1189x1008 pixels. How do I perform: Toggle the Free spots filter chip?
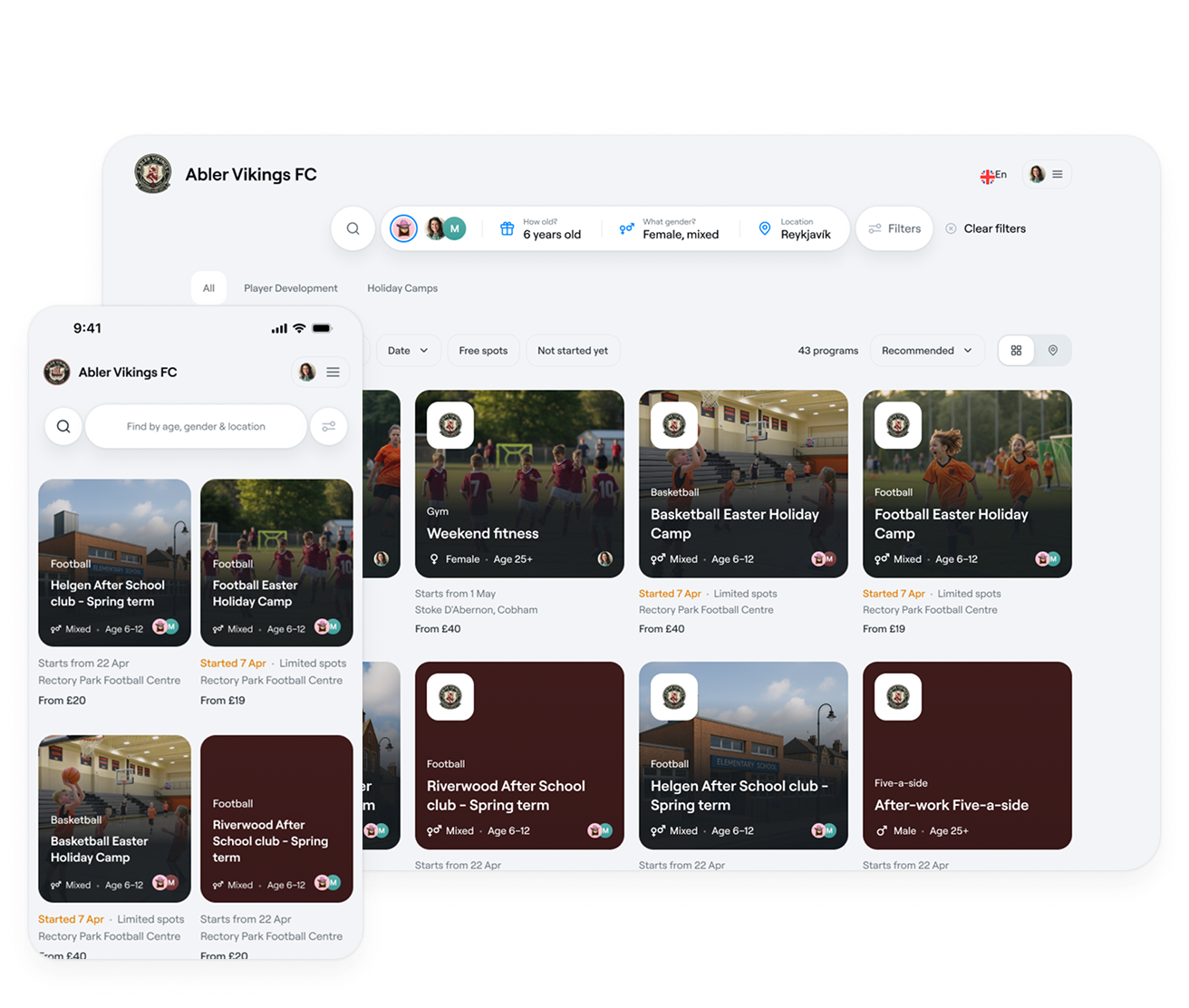[x=483, y=351]
